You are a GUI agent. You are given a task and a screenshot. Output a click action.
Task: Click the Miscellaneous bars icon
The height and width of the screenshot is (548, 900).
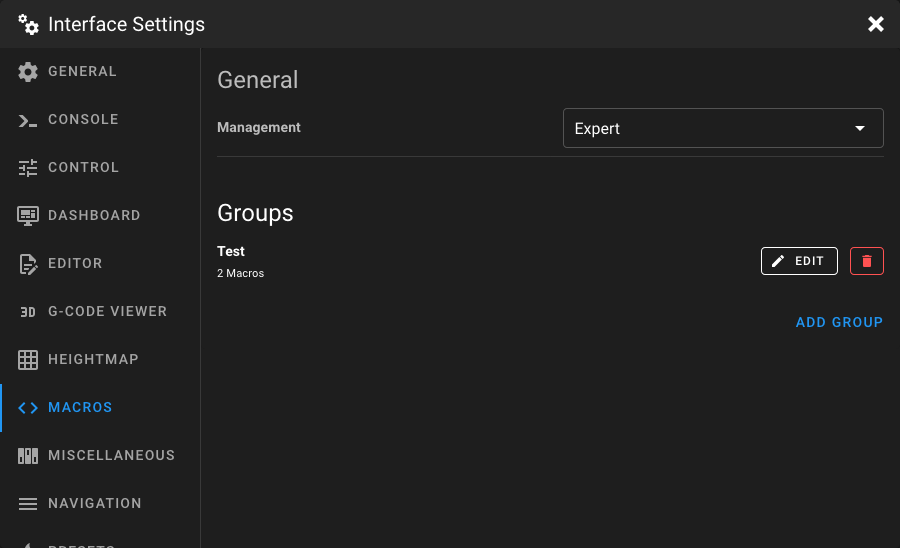[28, 456]
